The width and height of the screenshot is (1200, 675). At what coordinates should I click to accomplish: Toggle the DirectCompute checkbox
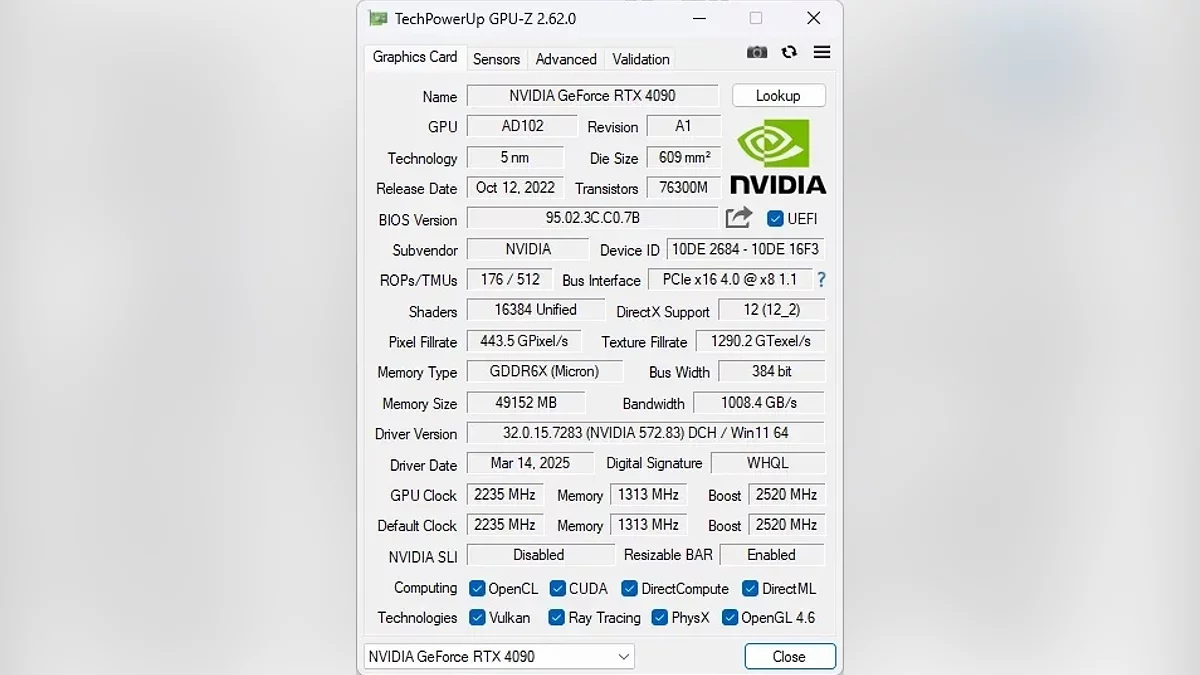tap(629, 588)
